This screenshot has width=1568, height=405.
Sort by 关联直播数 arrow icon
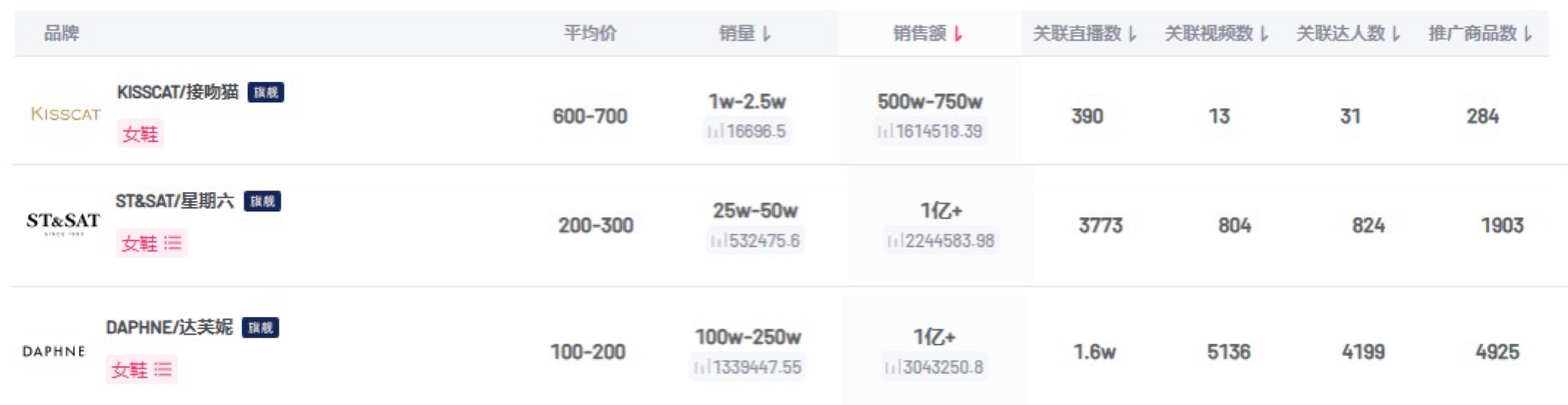click(x=1132, y=34)
